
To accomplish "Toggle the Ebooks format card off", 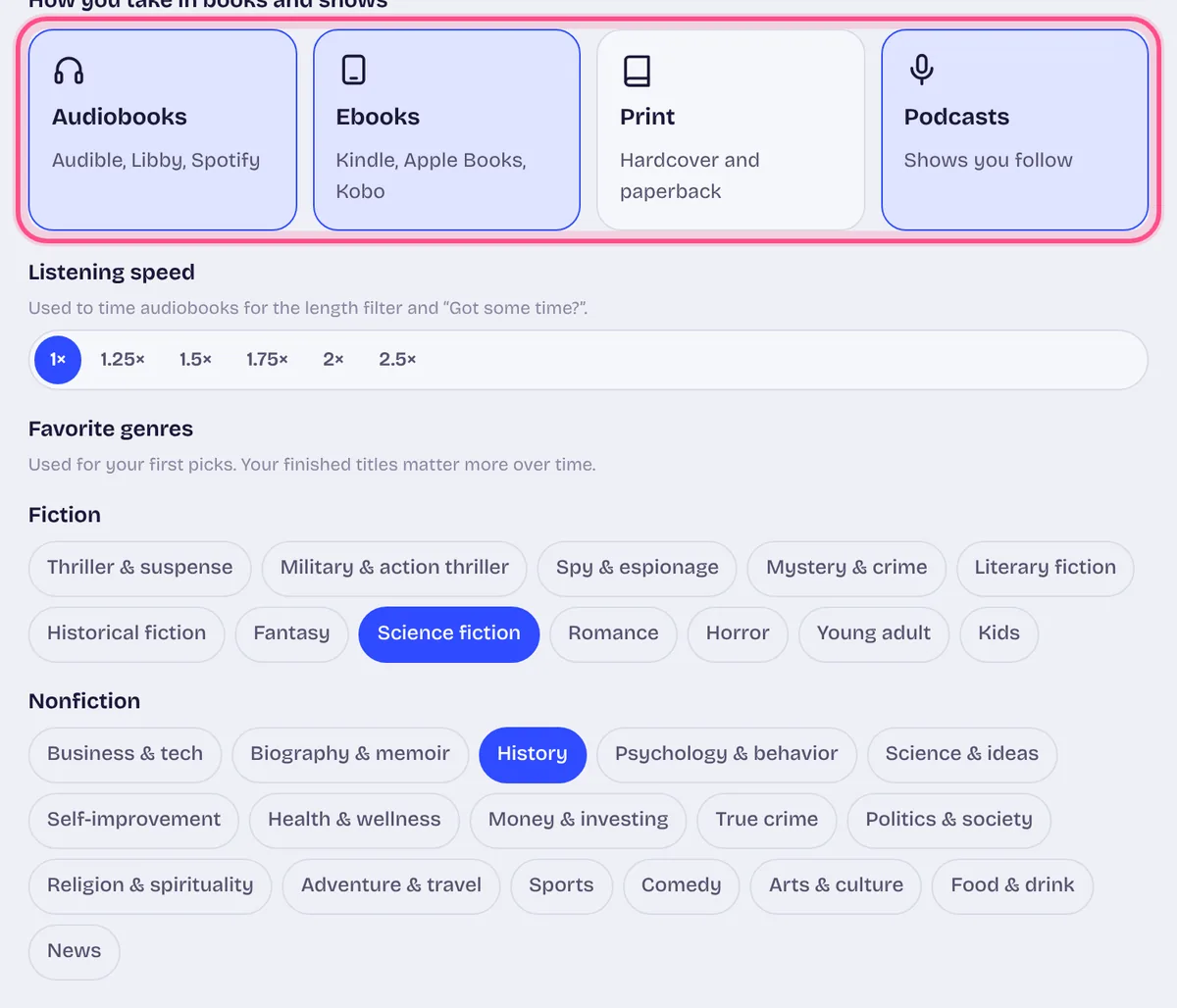I will point(447,130).
